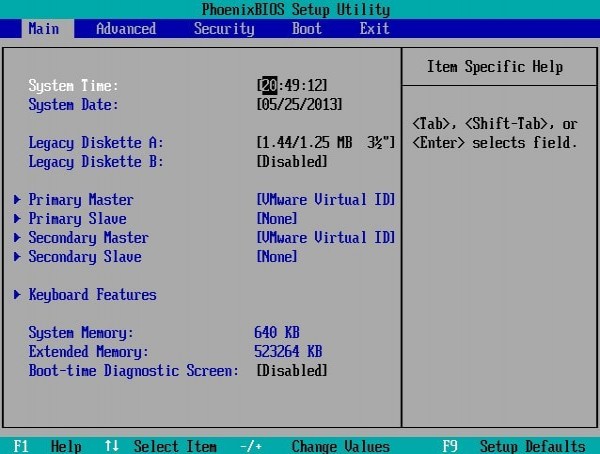Expand the Secondary Master triangle
This screenshot has height=454, width=600.
[18, 238]
